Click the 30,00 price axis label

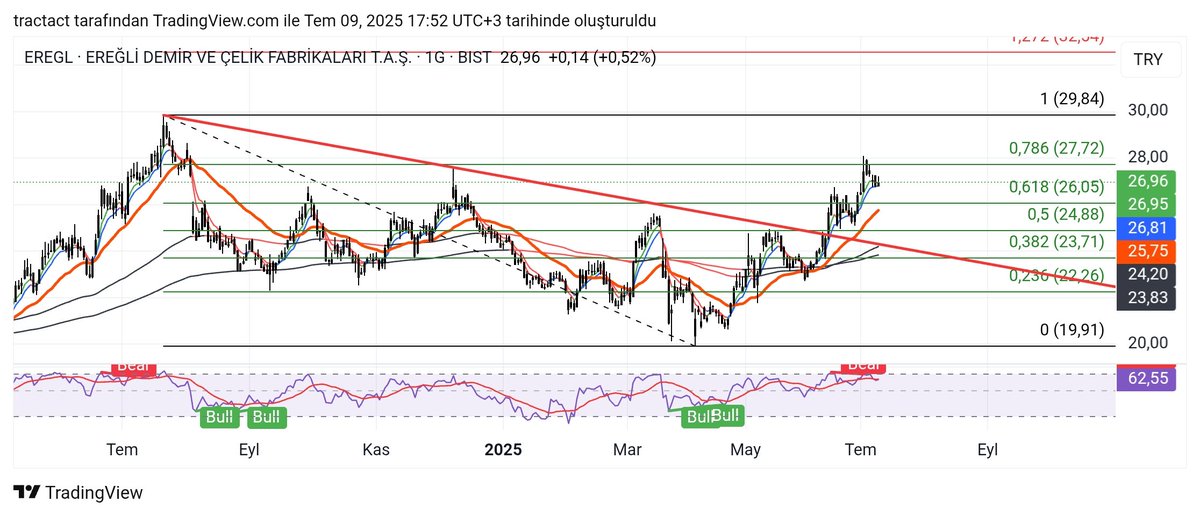click(1147, 110)
